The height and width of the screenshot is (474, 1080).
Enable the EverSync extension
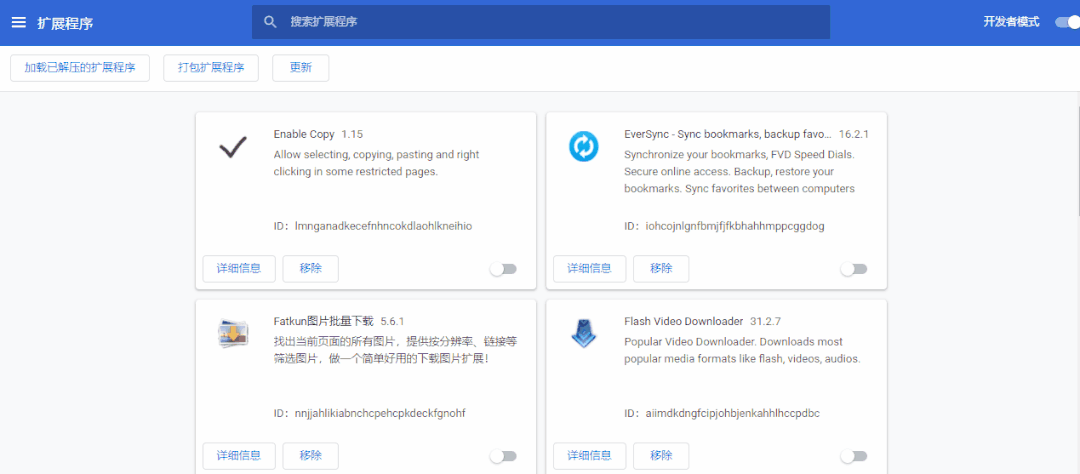853,269
